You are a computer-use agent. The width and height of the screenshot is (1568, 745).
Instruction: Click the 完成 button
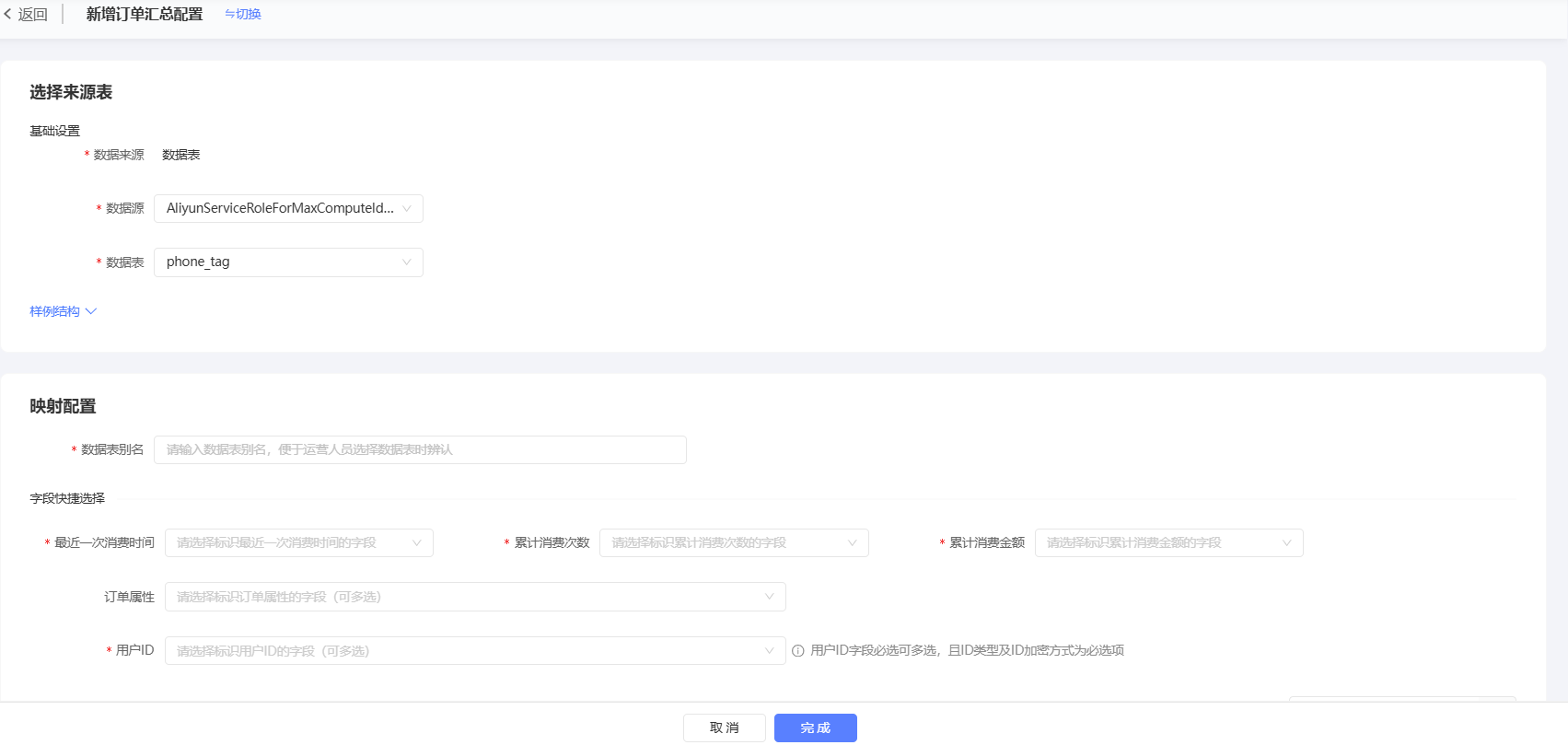pos(816,728)
